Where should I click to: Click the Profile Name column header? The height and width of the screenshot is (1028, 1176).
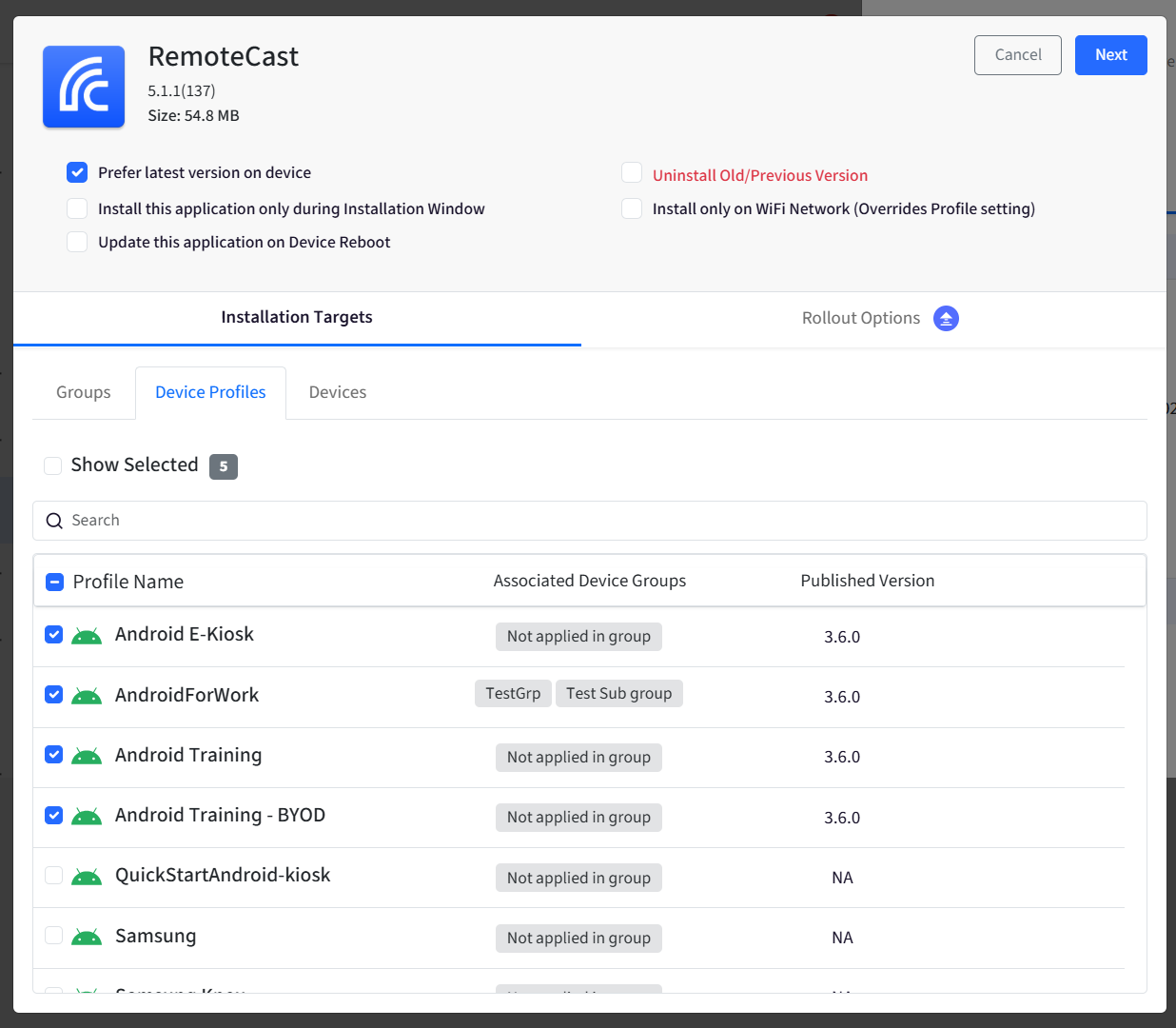pos(128,582)
